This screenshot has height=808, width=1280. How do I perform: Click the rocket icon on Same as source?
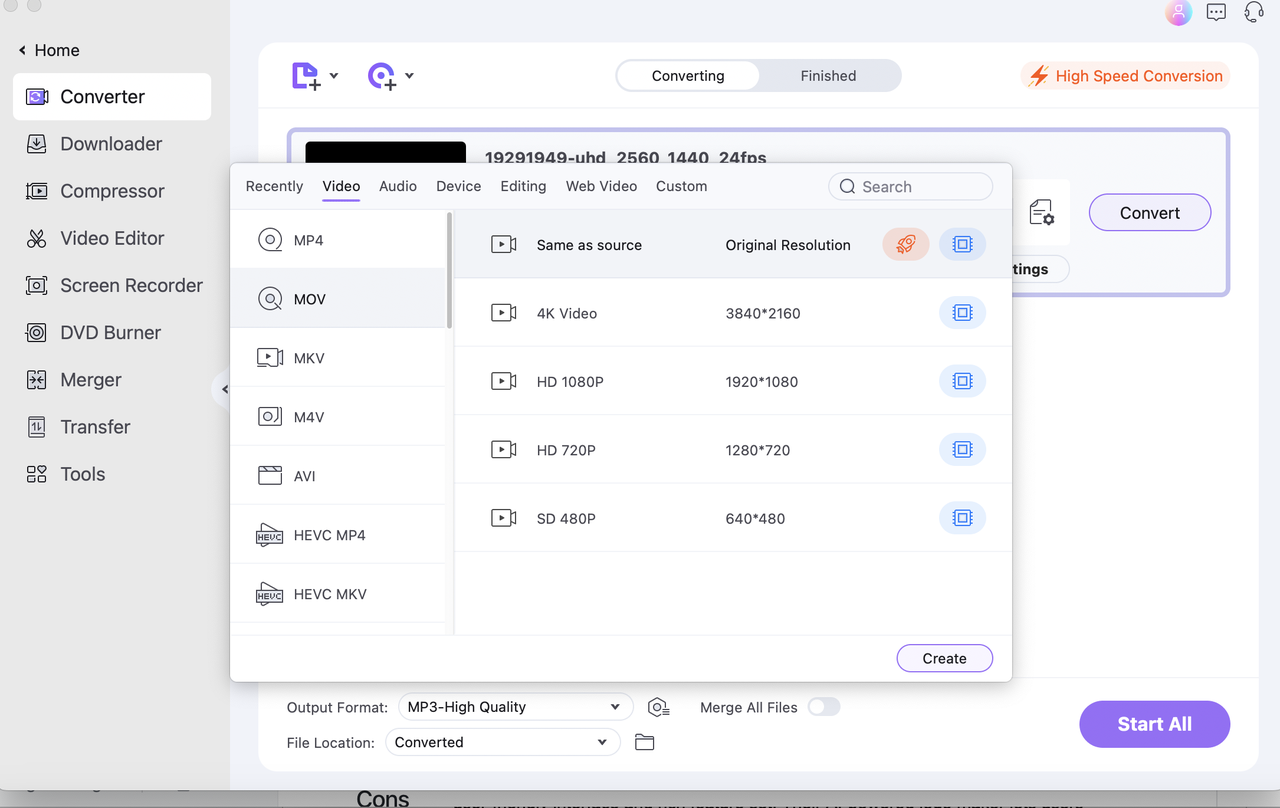(905, 243)
